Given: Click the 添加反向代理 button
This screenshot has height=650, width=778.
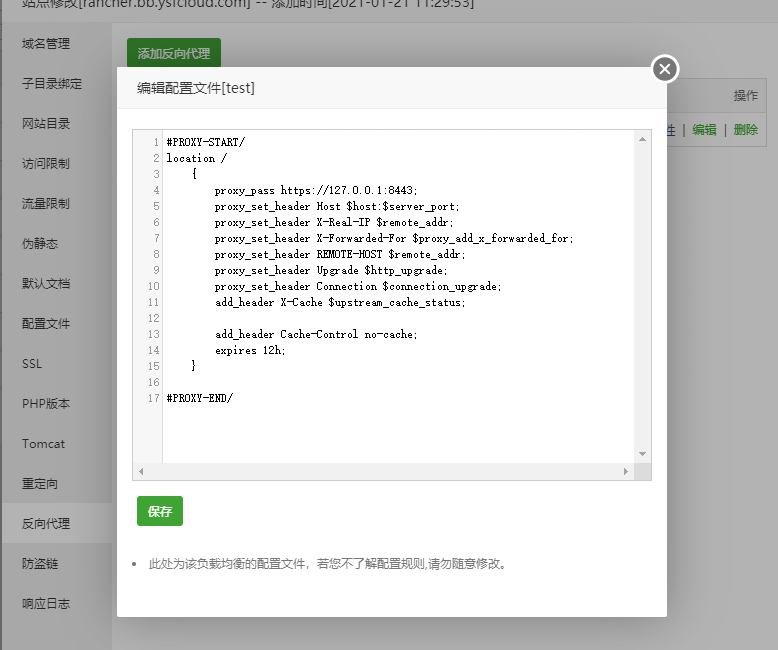Looking at the screenshot, I should tap(174, 53).
